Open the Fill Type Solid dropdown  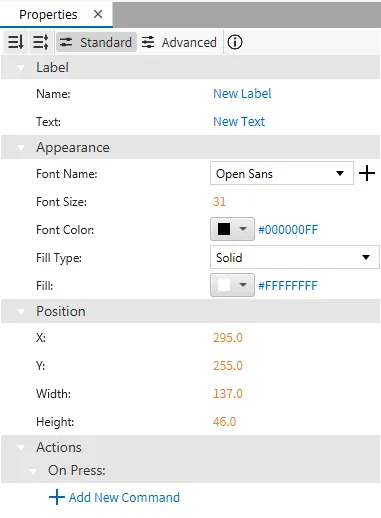(x=295, y=257)
